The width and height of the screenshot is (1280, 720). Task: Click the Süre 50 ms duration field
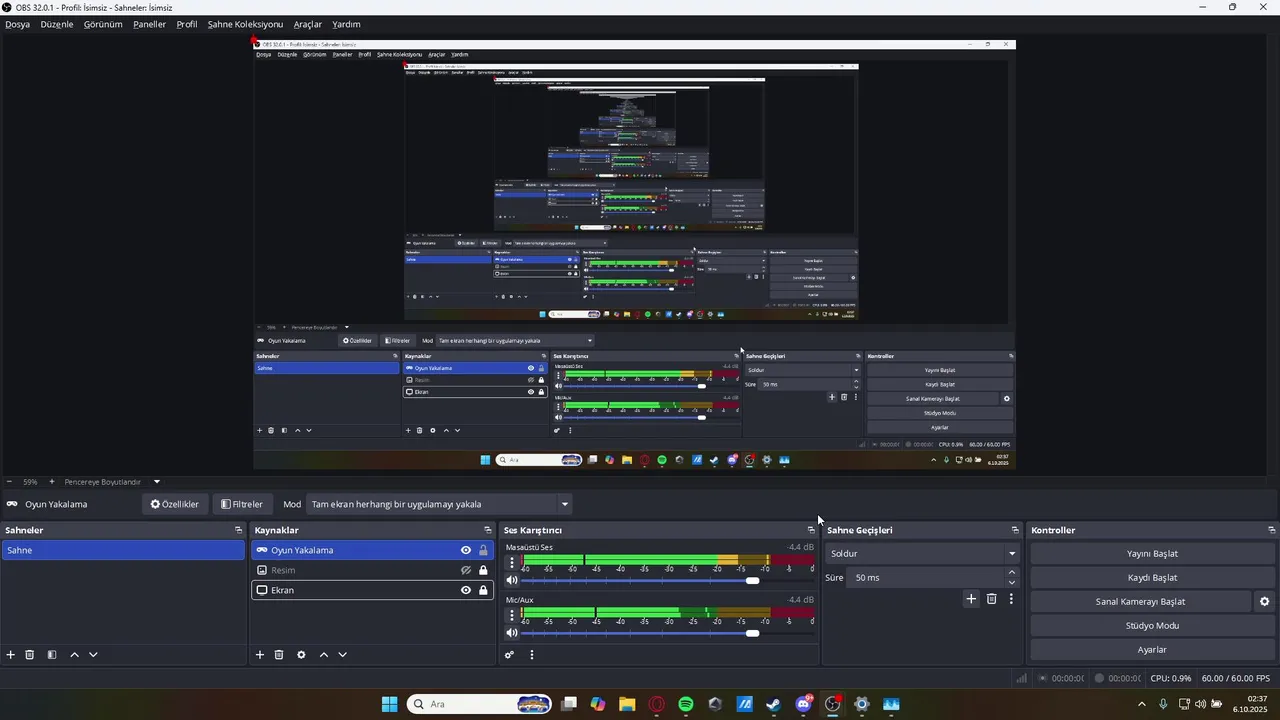(x=924, y=578)
